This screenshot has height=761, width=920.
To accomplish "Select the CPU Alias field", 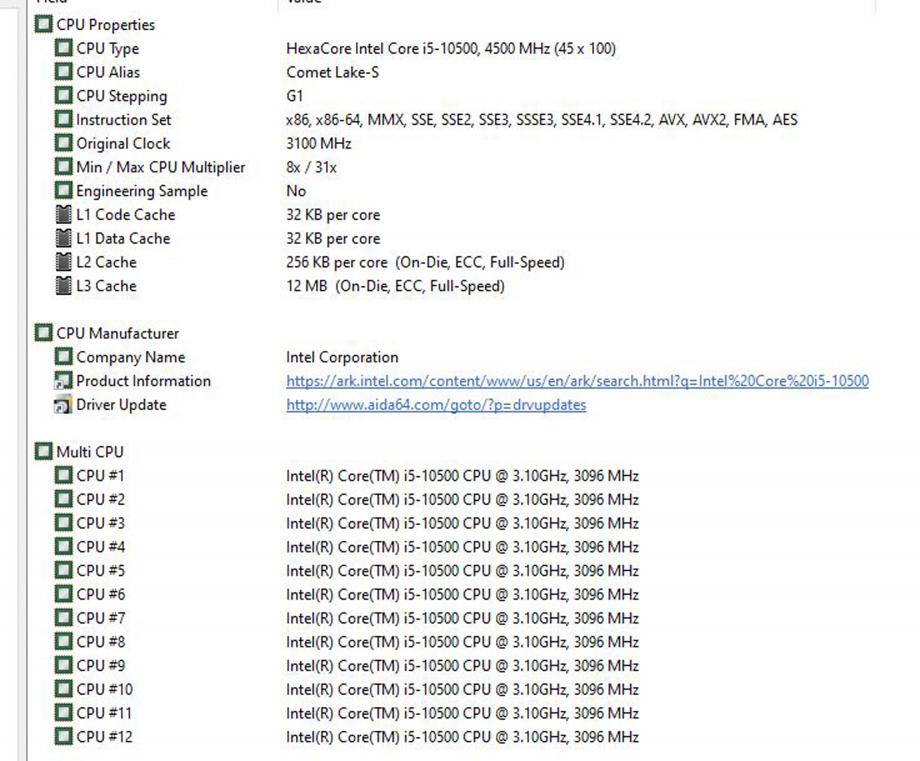I will (108, 72).
